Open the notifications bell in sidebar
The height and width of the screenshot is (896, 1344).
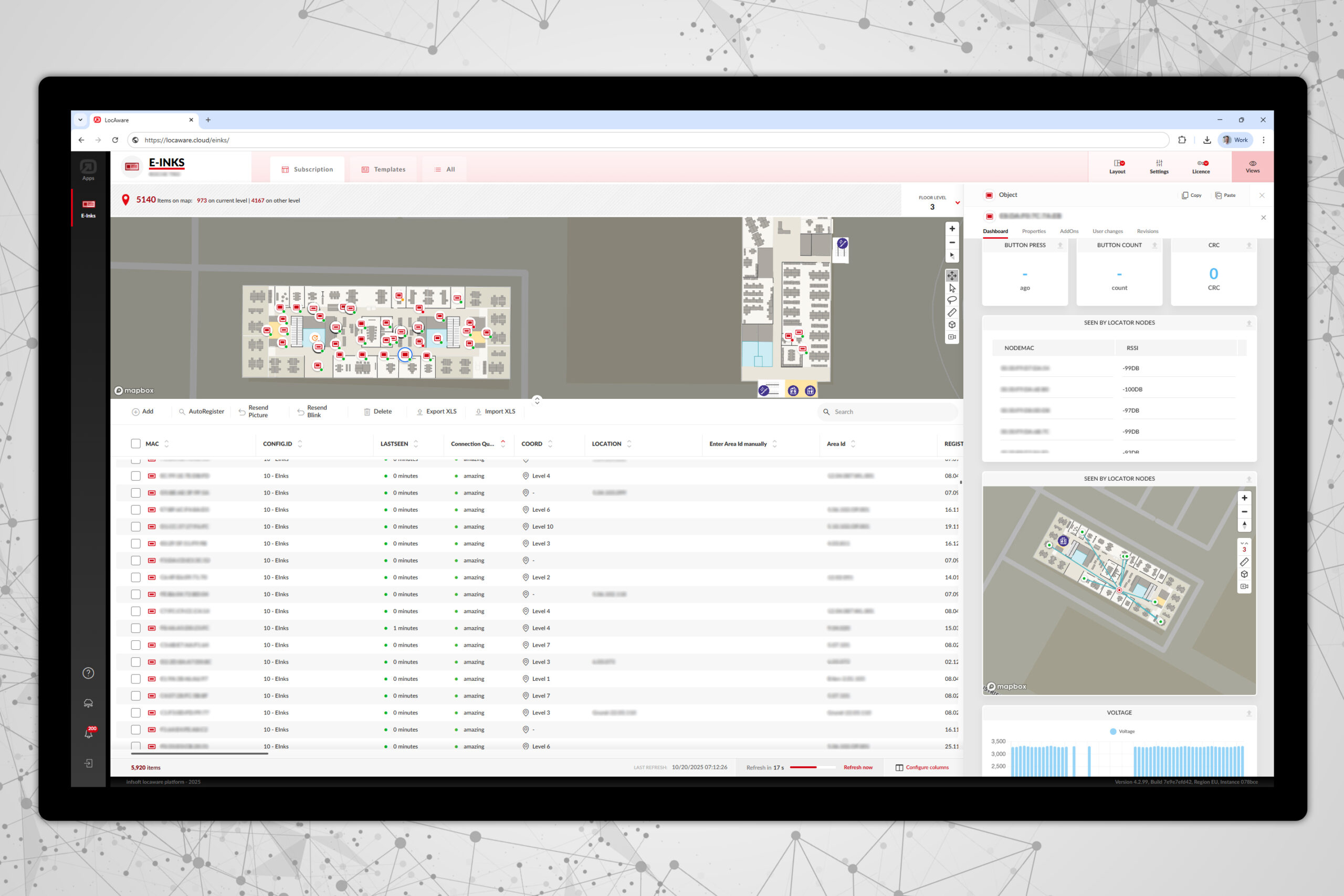tap(89, 733)
